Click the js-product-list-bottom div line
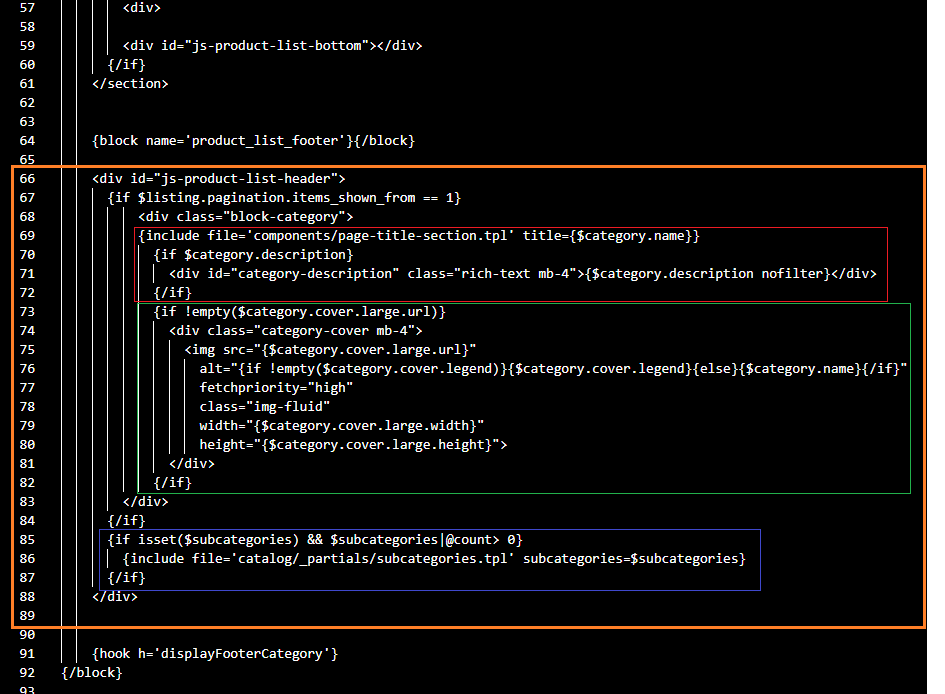945x694 pixels. tap(272, 46)
